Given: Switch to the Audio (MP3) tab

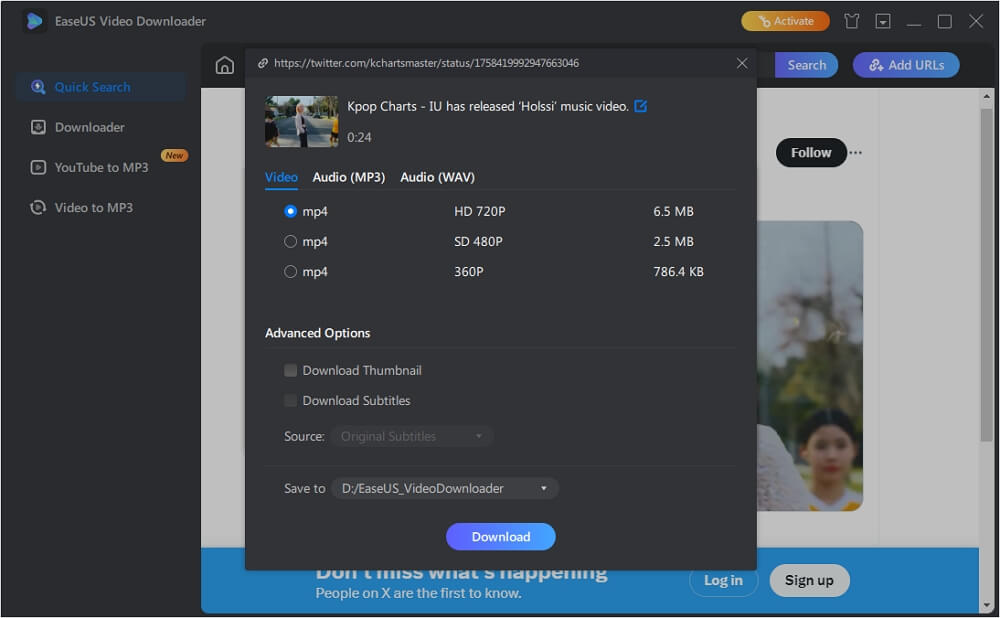Looking at the screenshot, I should point(348,177).
